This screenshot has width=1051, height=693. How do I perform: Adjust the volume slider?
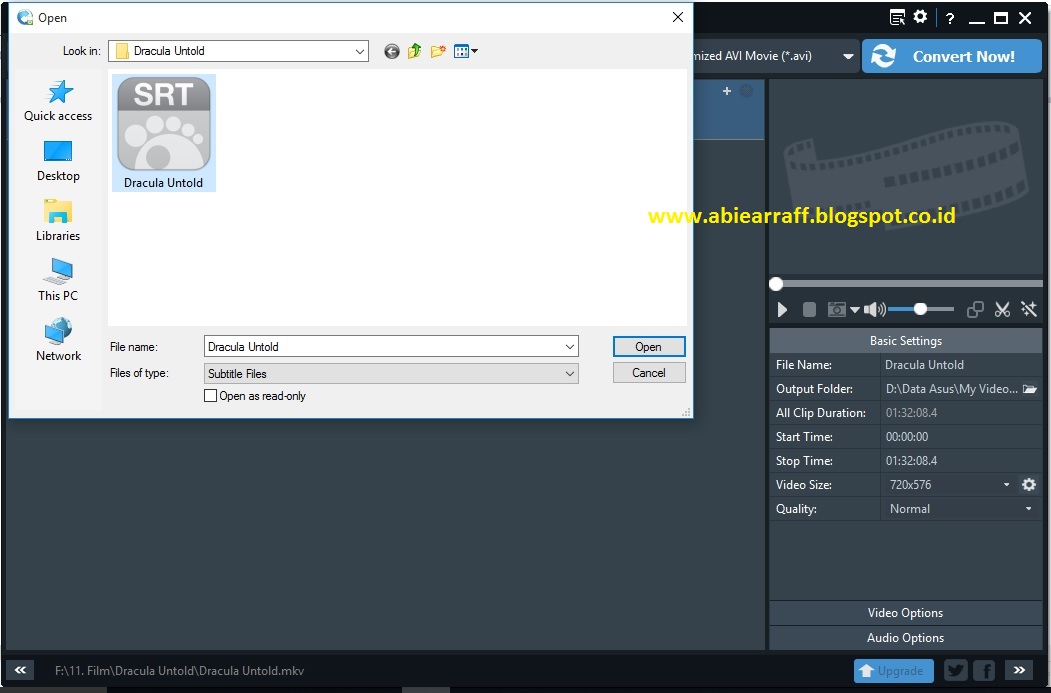tap(920, 309)
